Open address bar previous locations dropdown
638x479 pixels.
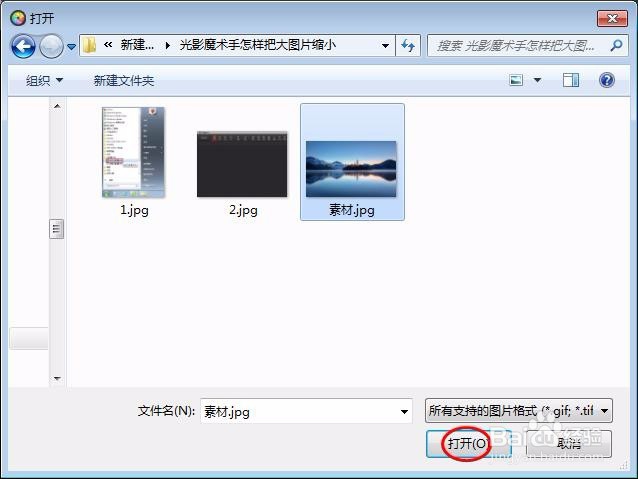pos(385,46)
